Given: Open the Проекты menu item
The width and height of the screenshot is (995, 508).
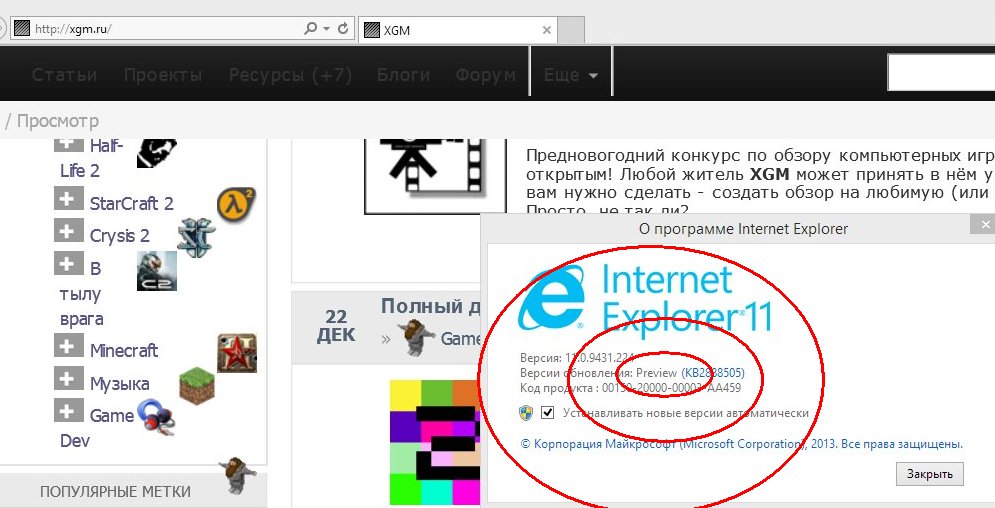Looking at the screenshot, I should click(x=163, y=75).
